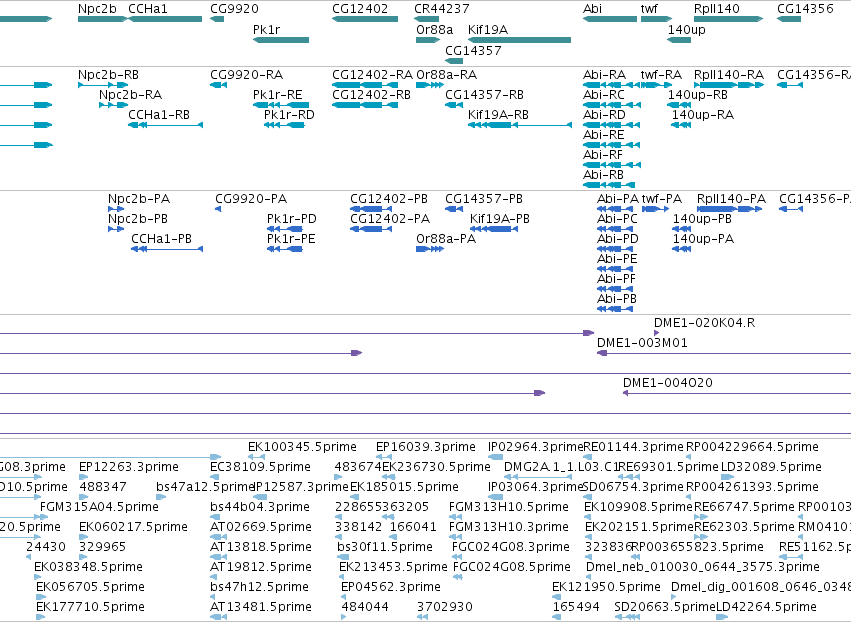Viewport: 851px width, 622px height.
Task: Open the Or88a-RA transcript label
Action: click(446, 74)
